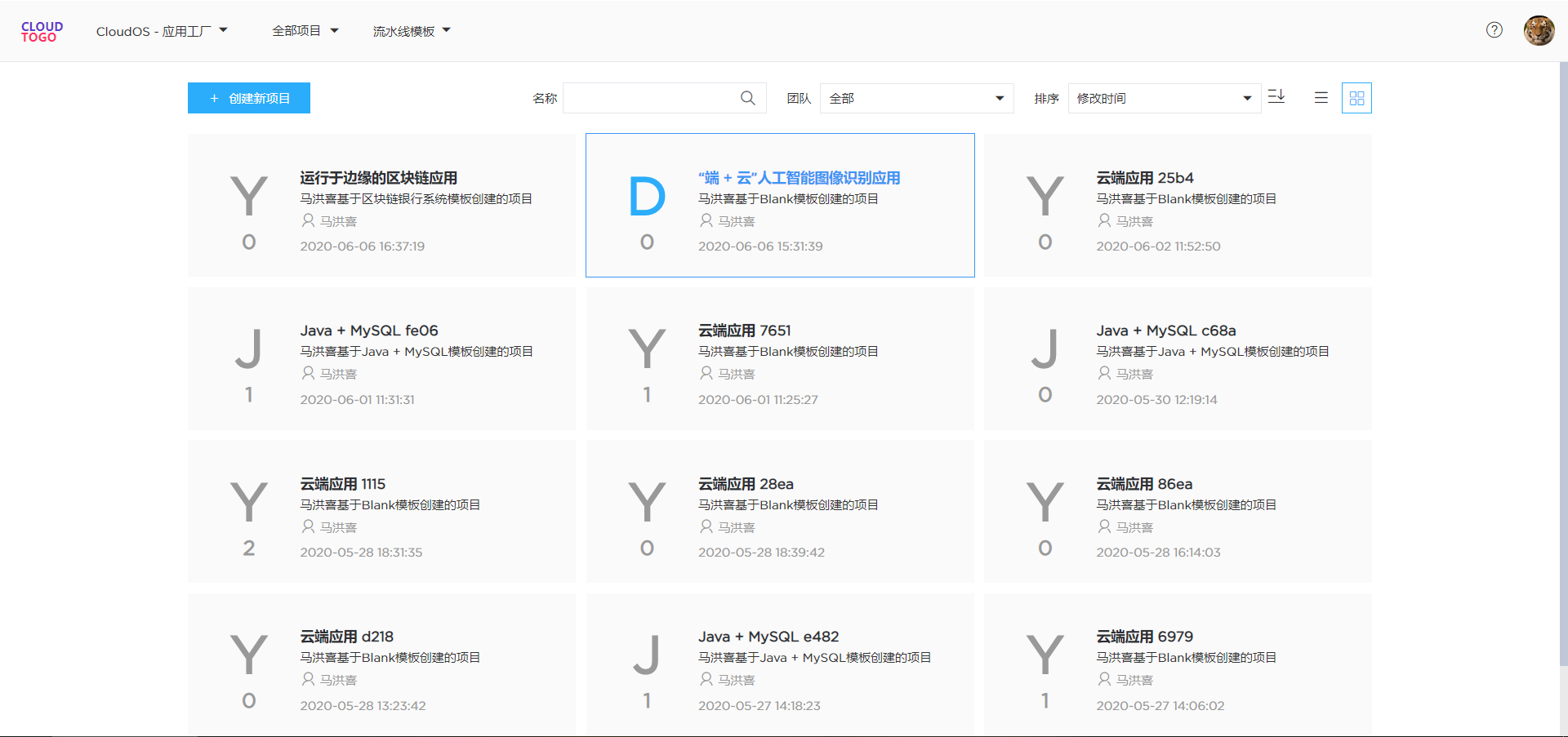The width and height of the screenshot is (1568, 737).
Task: Open the 云端应用 7651 project
Action: point(744,331)
